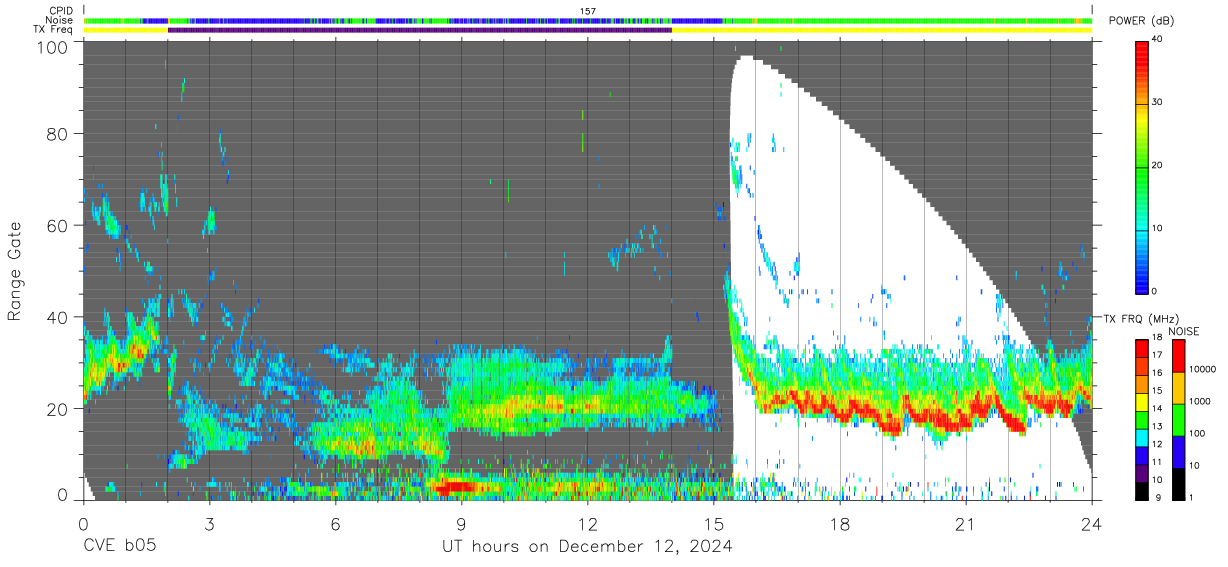Select the 'POWER (dB)' legend title
Screen dimensions: 1228x567
pyautogui.click(x=1141, y=22)
